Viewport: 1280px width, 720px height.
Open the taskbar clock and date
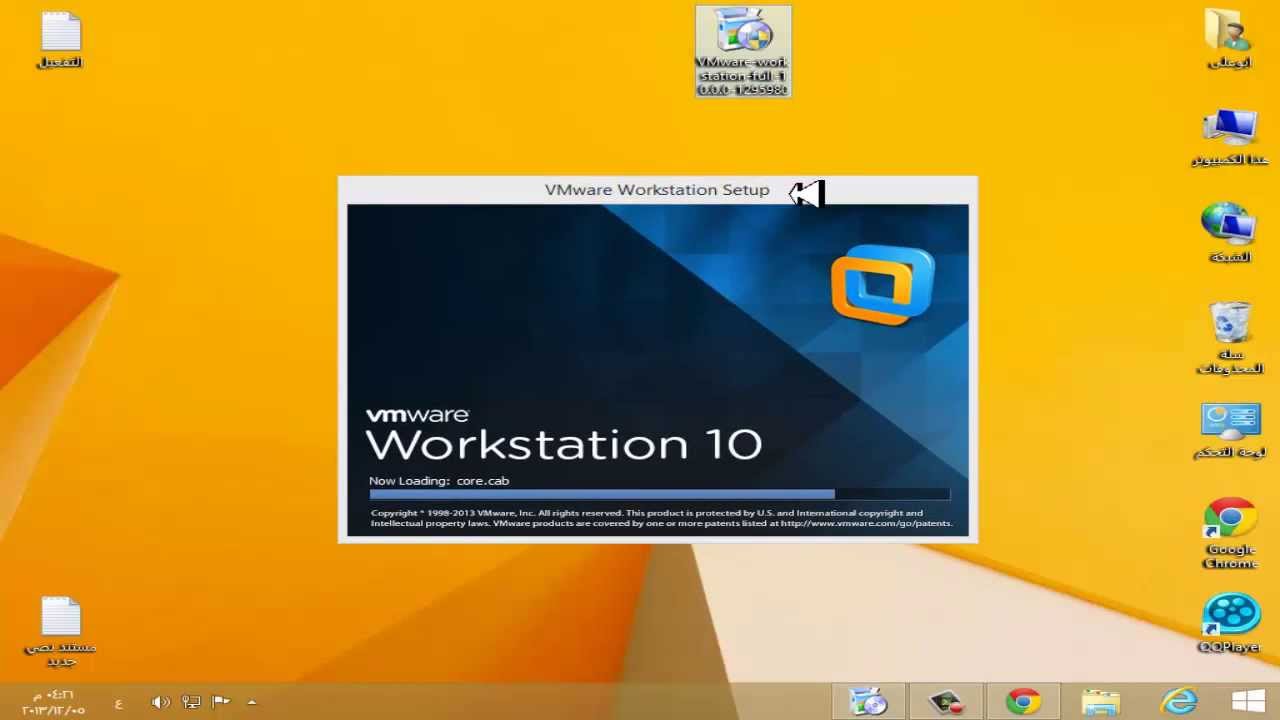pos(54,702)
